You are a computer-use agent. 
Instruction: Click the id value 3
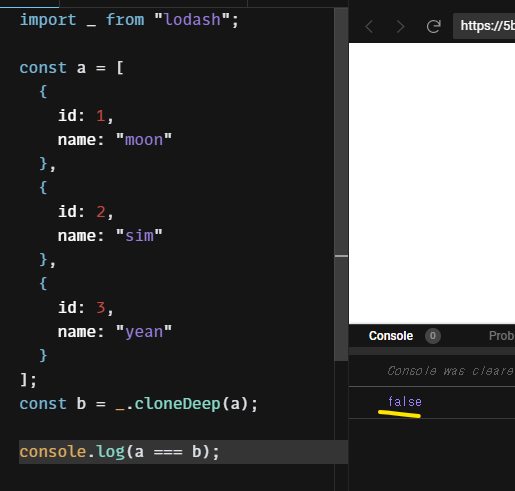pyautogui.click(x=101, y=308)
